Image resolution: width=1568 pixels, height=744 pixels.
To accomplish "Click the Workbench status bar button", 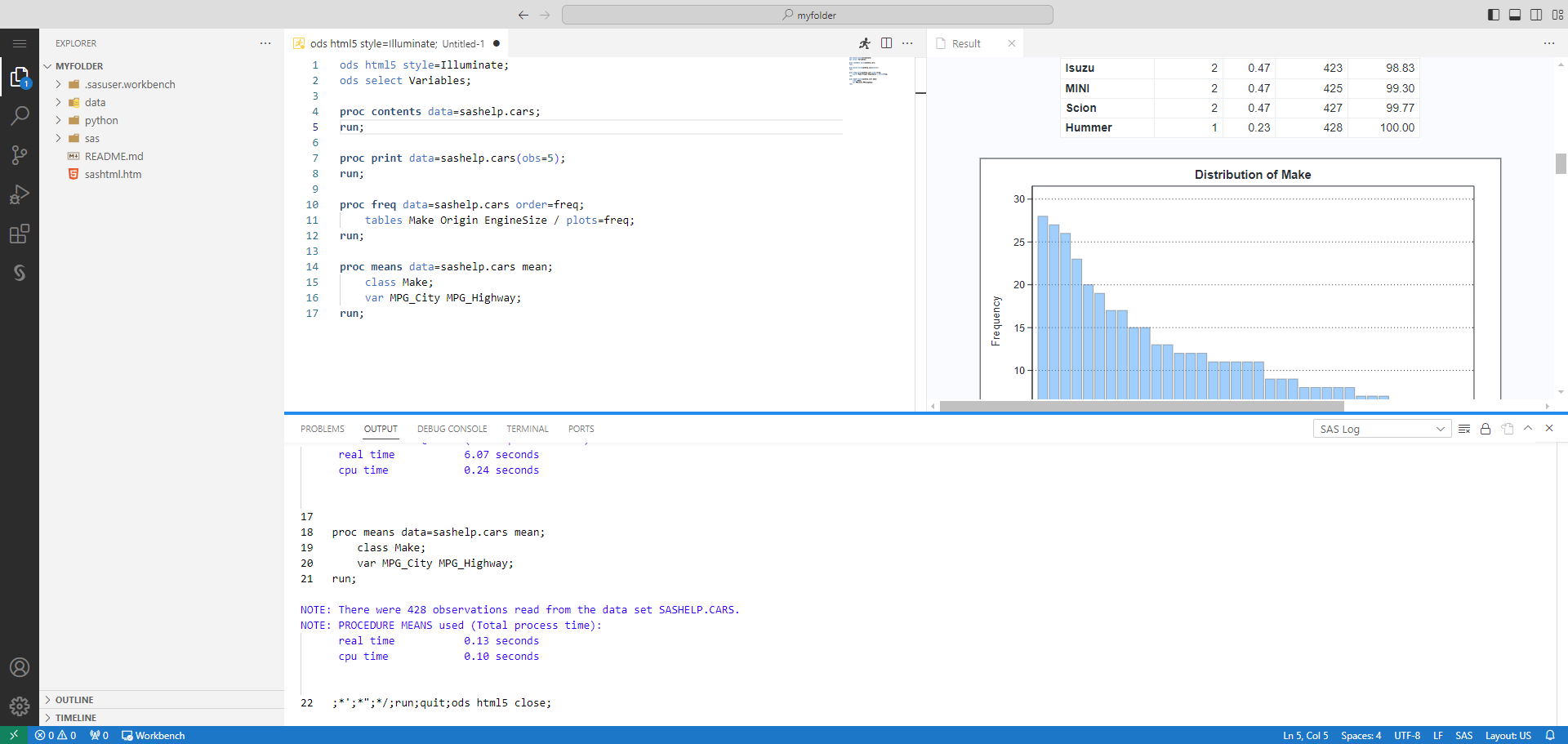I will coord(154,736).
